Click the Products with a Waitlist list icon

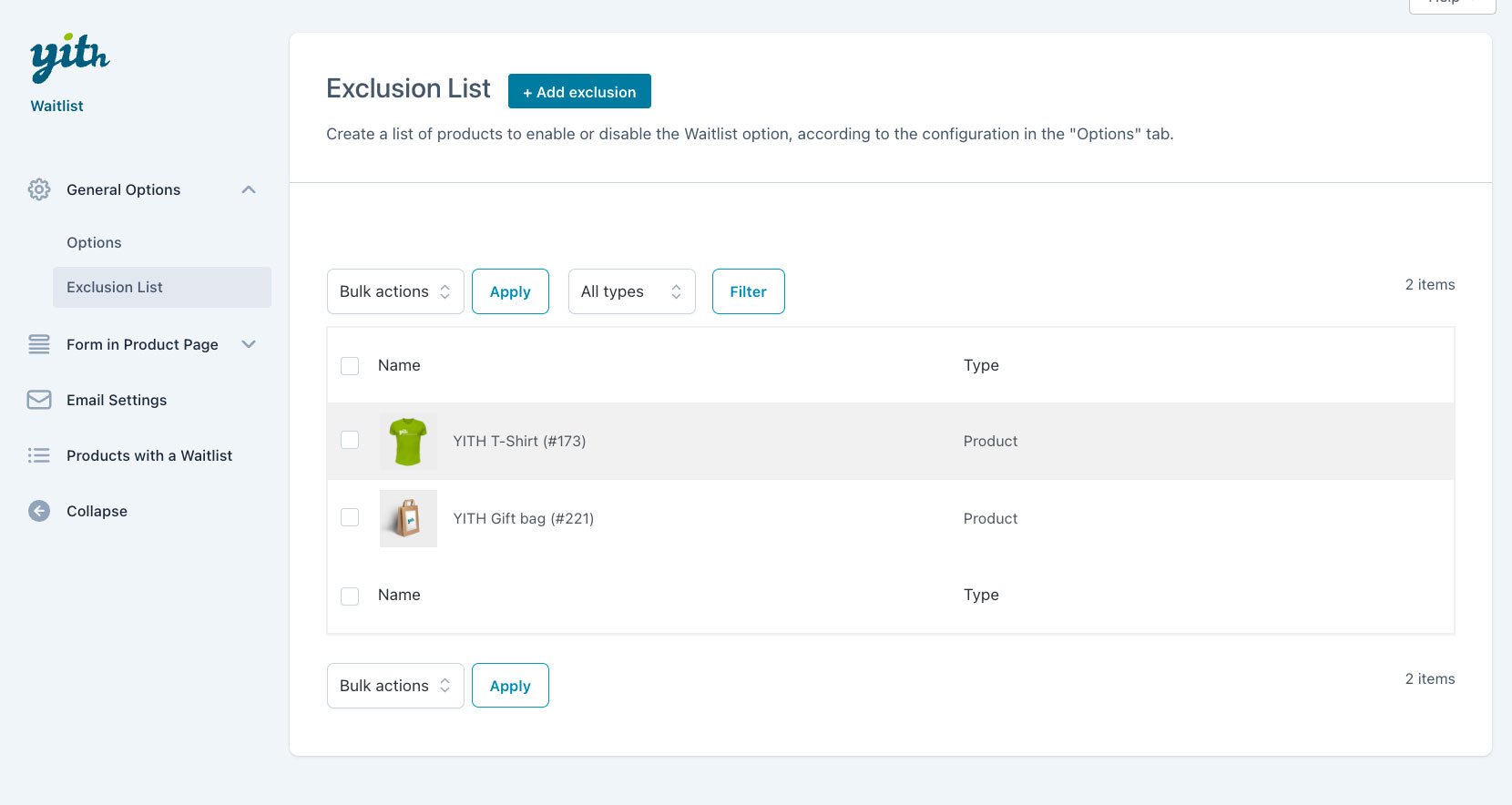(39, 455)
